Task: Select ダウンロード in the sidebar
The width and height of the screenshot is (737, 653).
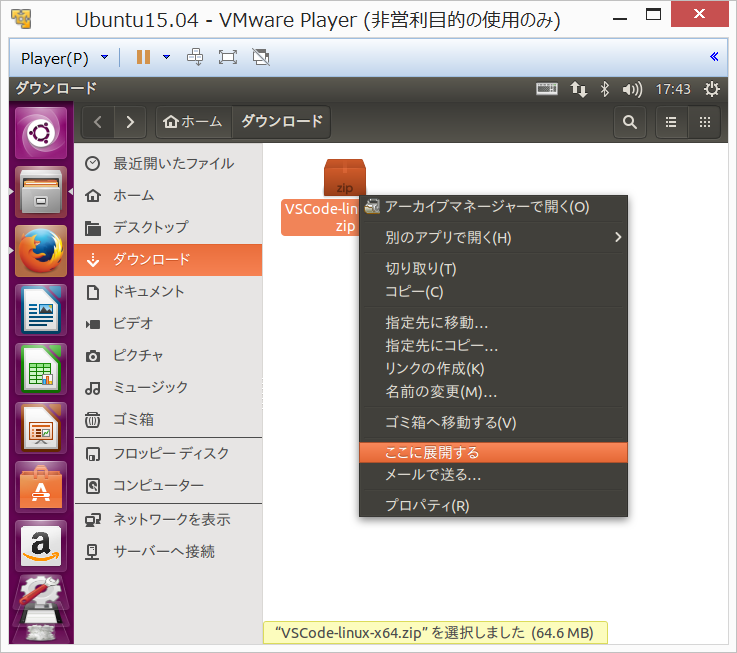Action: [168, 260]
